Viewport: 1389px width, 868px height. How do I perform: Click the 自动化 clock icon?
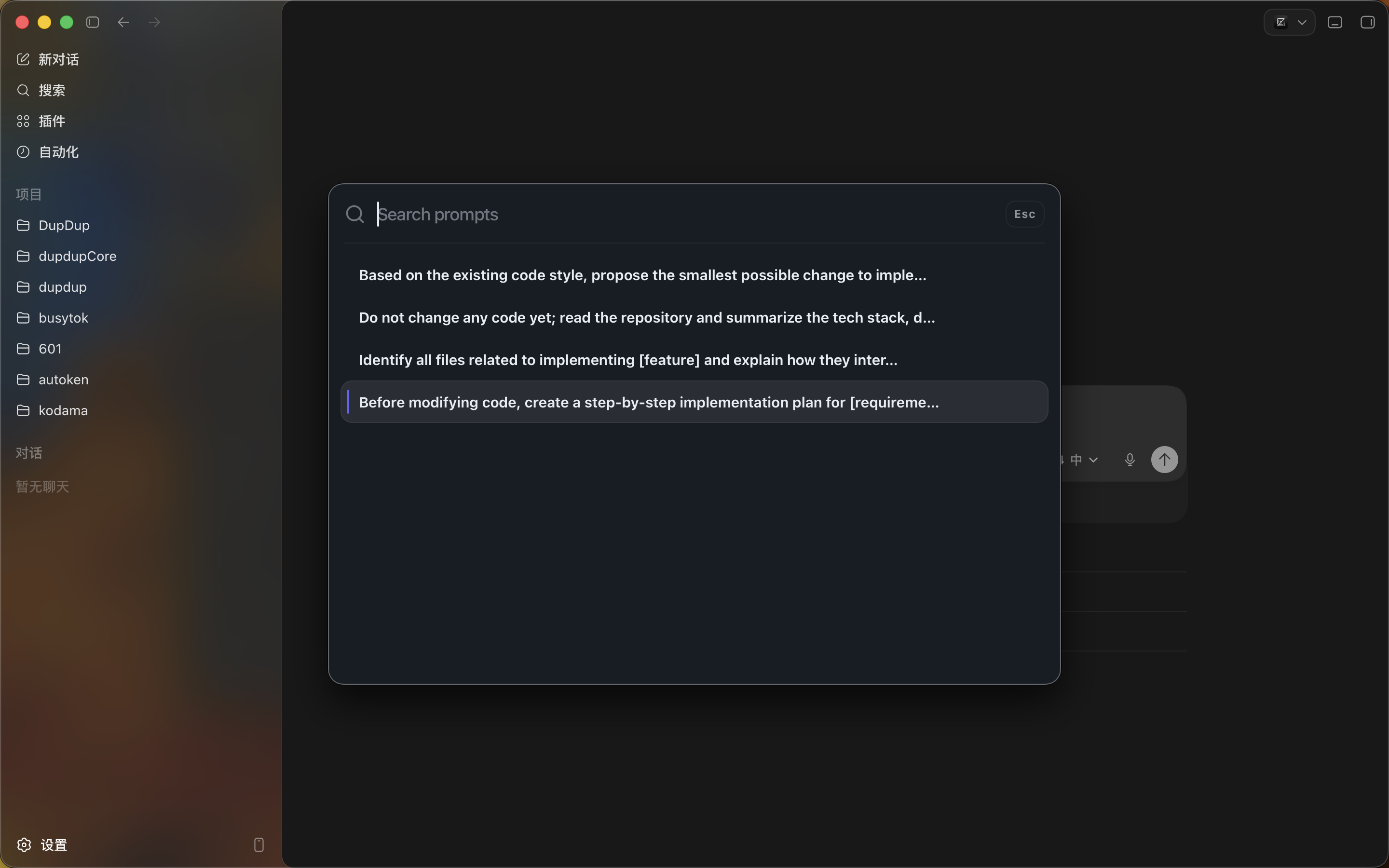[x=23, y=152]
